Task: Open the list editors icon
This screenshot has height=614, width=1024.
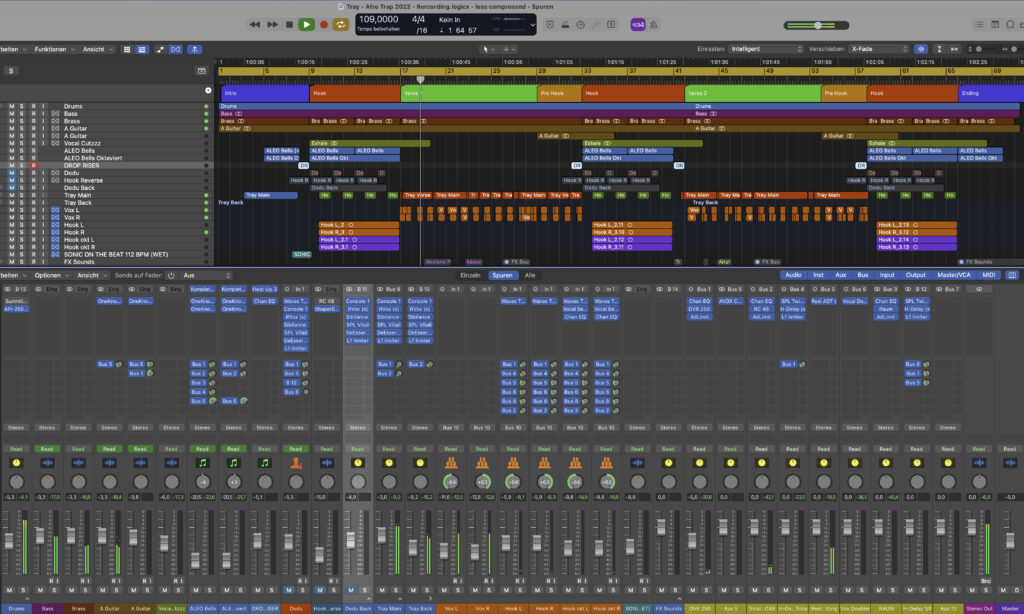Action: (979, 25)
